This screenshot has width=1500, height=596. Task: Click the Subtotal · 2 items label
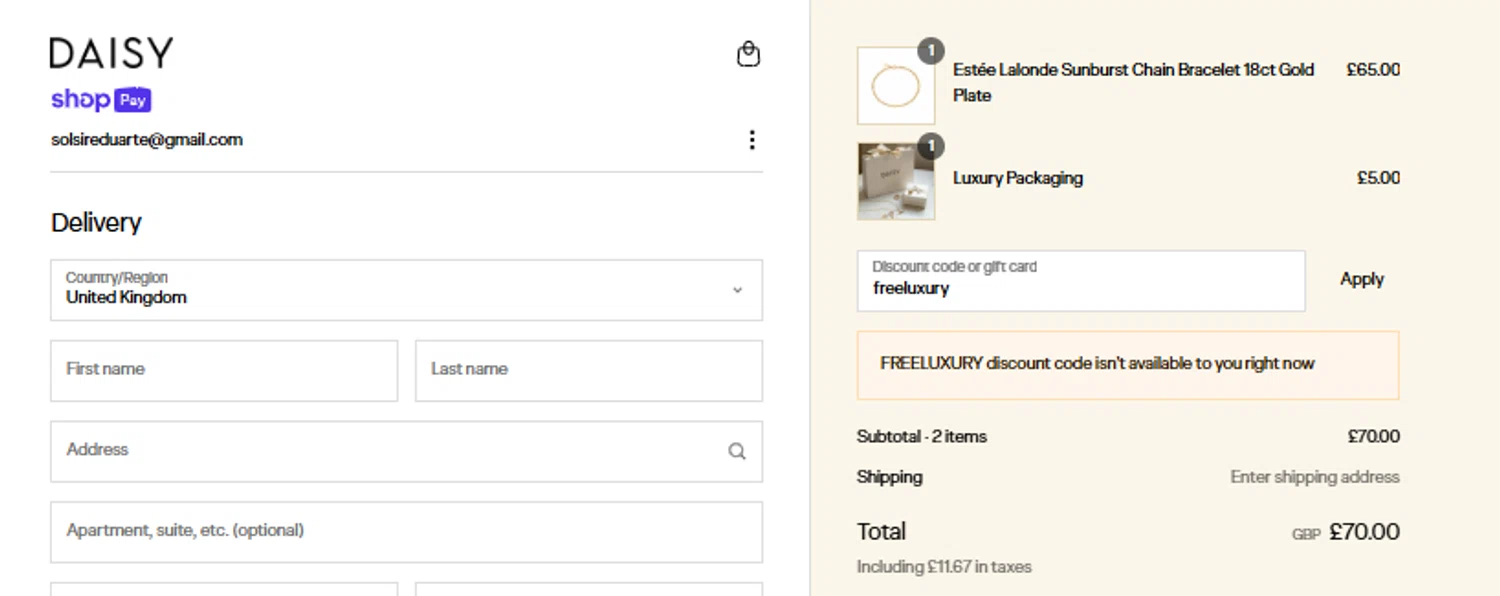click(922, 437)
